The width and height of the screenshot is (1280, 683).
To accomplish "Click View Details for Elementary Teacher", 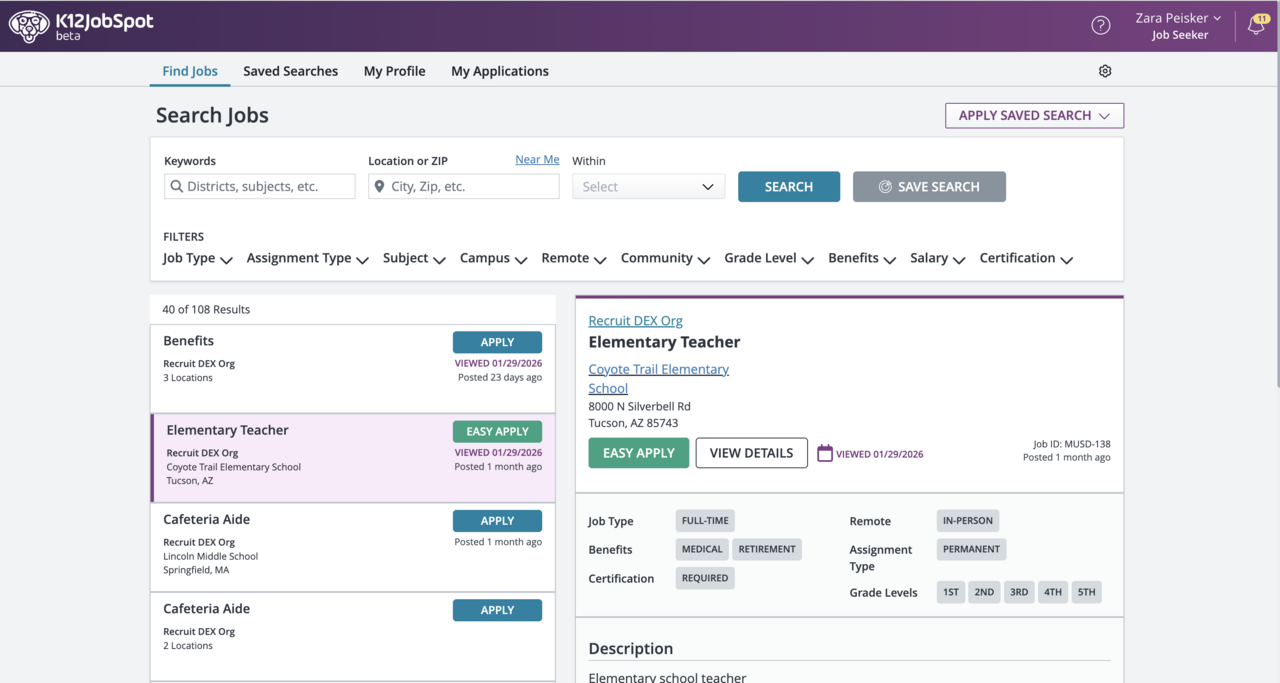I will [751, 453].
